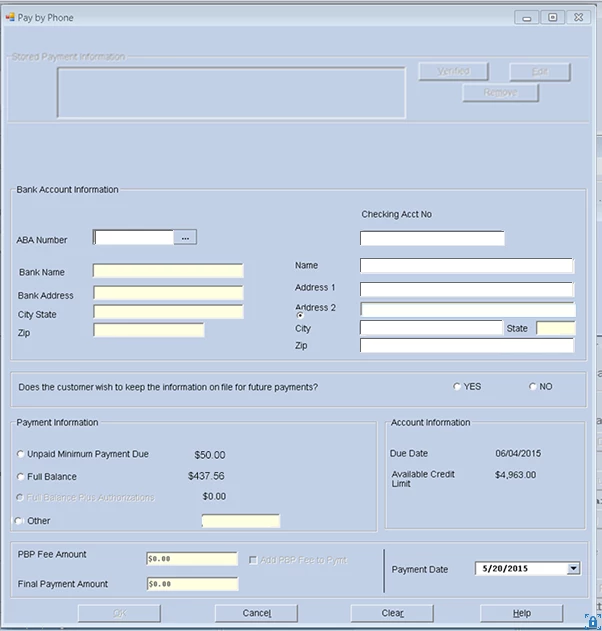Open Help for Pay by Phone
The image size is (602, 631).
tap(522, 613)
